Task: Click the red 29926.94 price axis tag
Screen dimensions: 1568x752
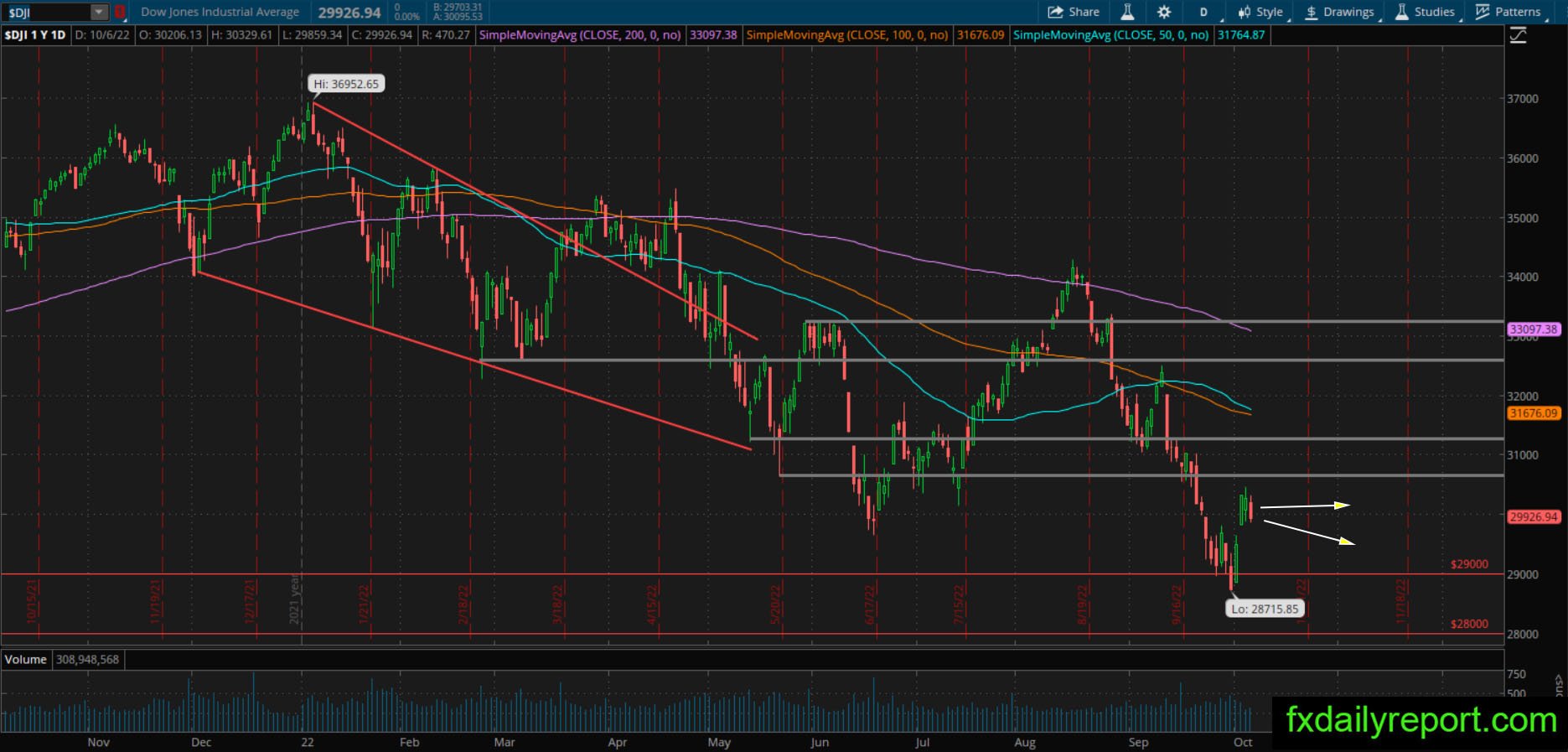Action: [x=1534, y=517]
